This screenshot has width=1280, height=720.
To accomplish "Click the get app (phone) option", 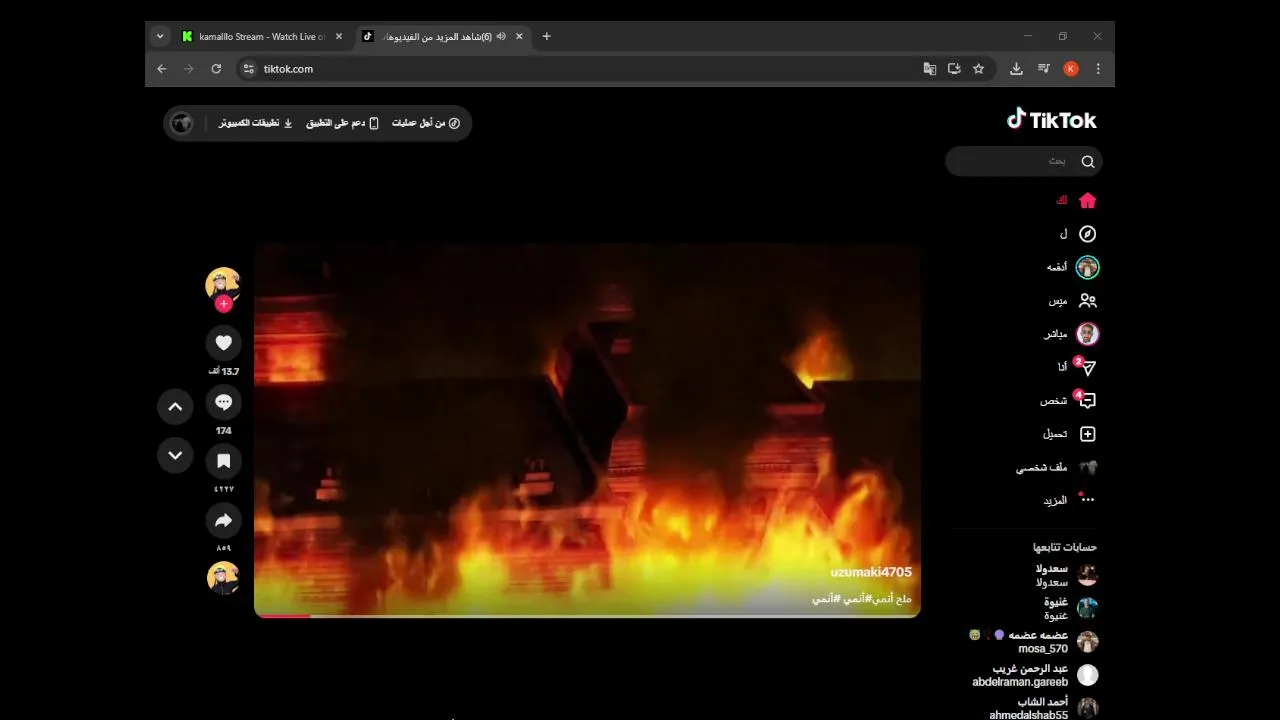I will click(343, 123).
